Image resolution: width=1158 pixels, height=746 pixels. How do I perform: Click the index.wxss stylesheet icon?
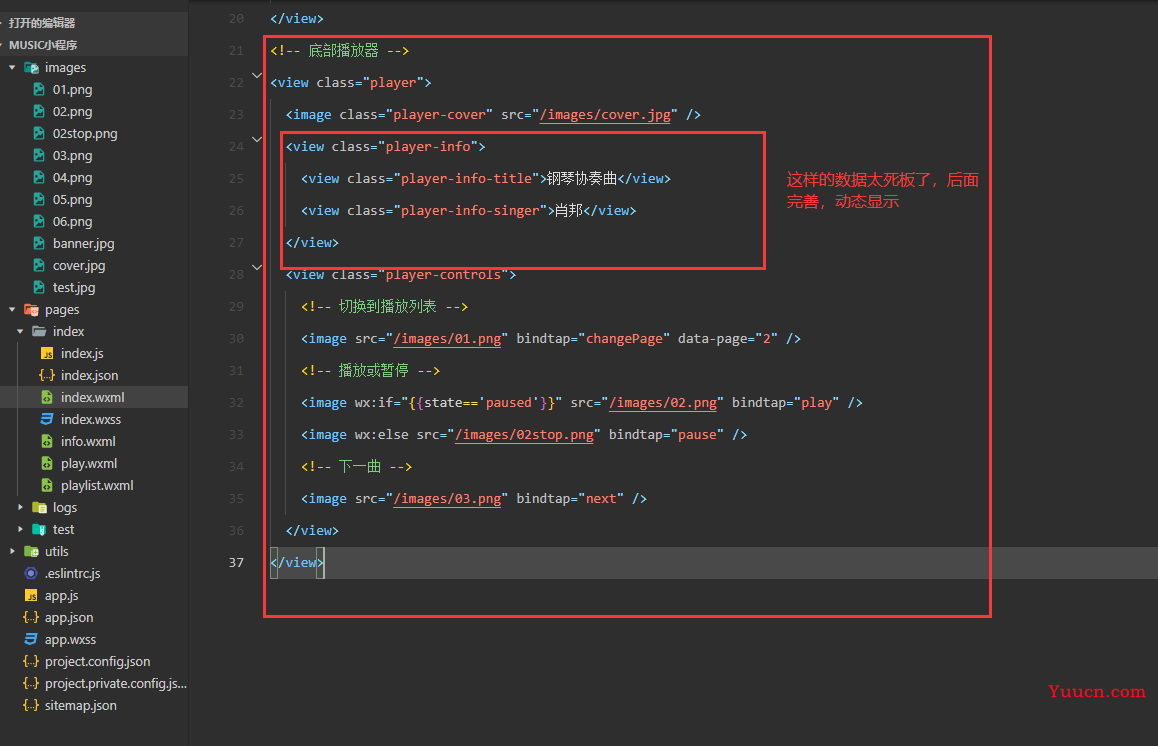47,420
